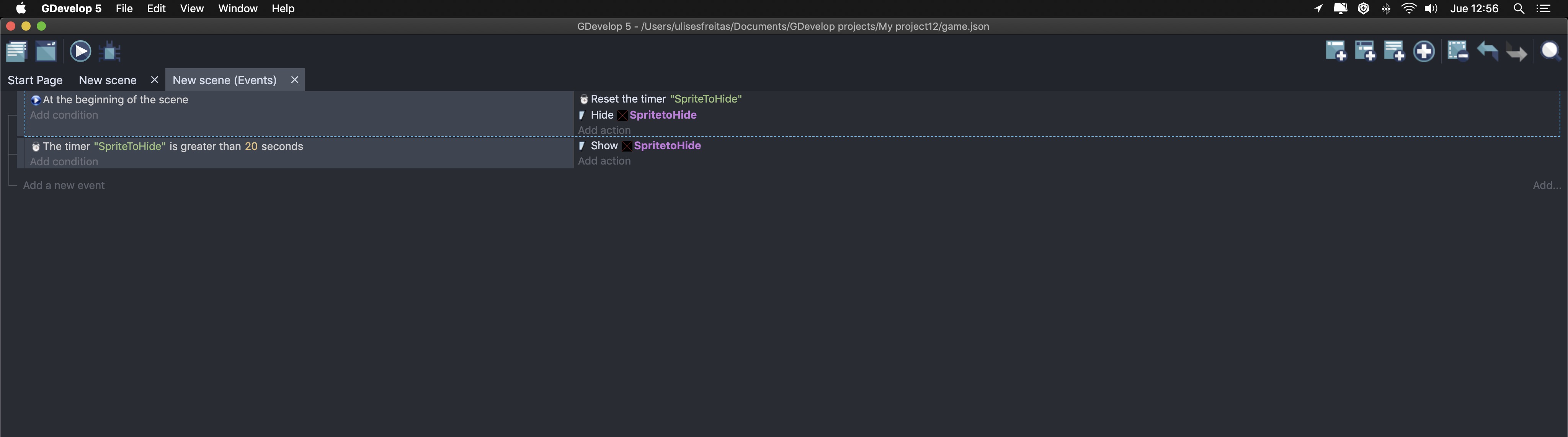Click Add condition under the timer condition
The width and height of the screenshot is (1568, 437).
pos(64,162)
